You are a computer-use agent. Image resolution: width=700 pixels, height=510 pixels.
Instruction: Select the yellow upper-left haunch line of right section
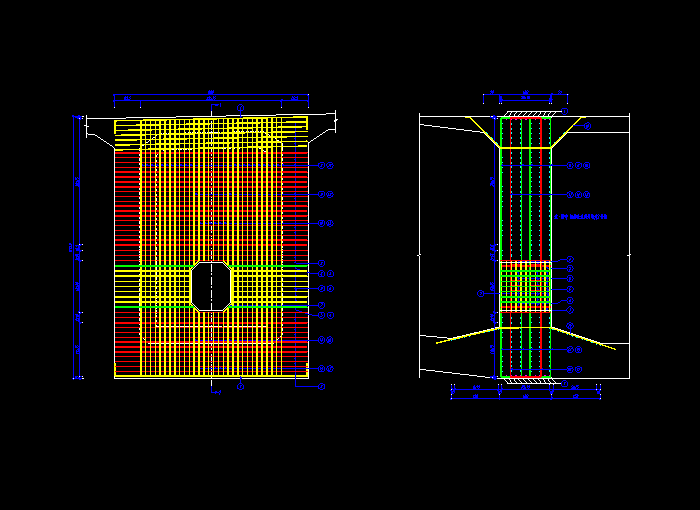[482, 132]
